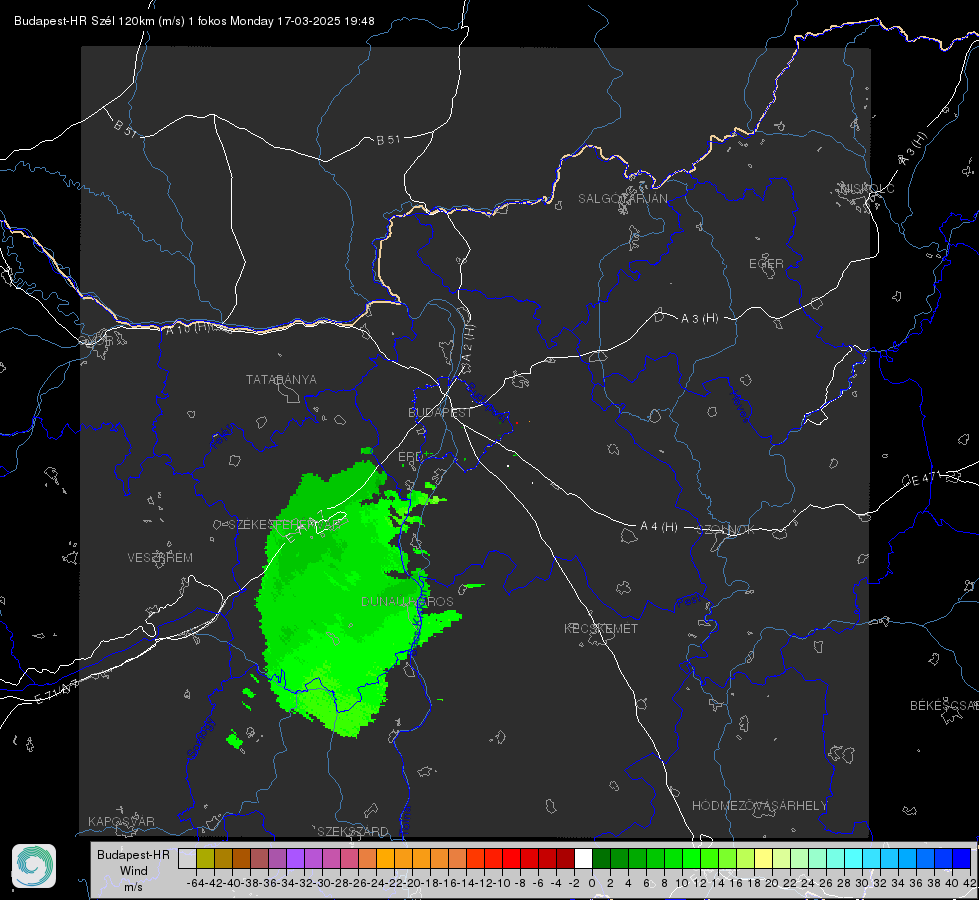Viewport: 979px width, 900px height.
Task: Click the SZEKSZARD city label
Action: [x=353, y=831]
